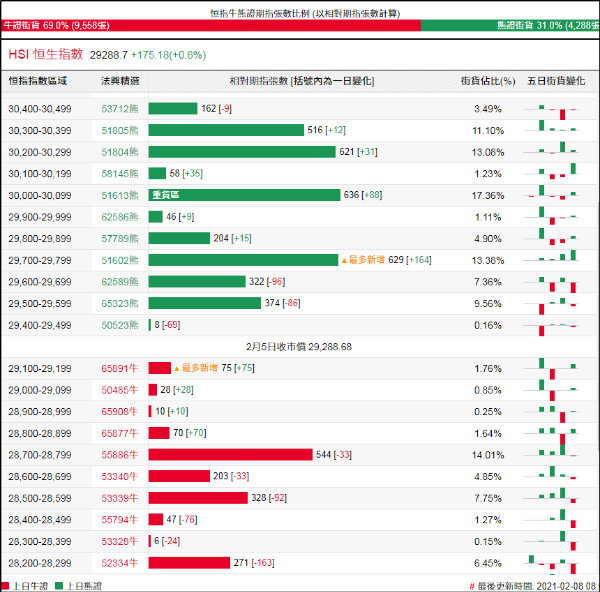Screen dimensions: 600x592
Task: Click the five-day sparkline in the 28,200-28,299 row
Action: pos(552,564)
